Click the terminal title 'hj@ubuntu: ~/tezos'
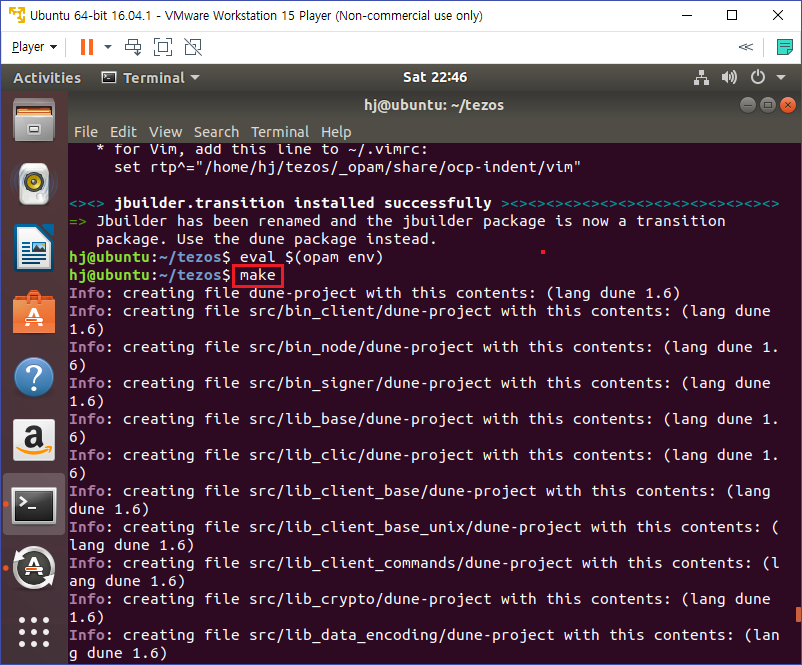The width and height of the screenshot is (802, 665). [x=434, y=105]
